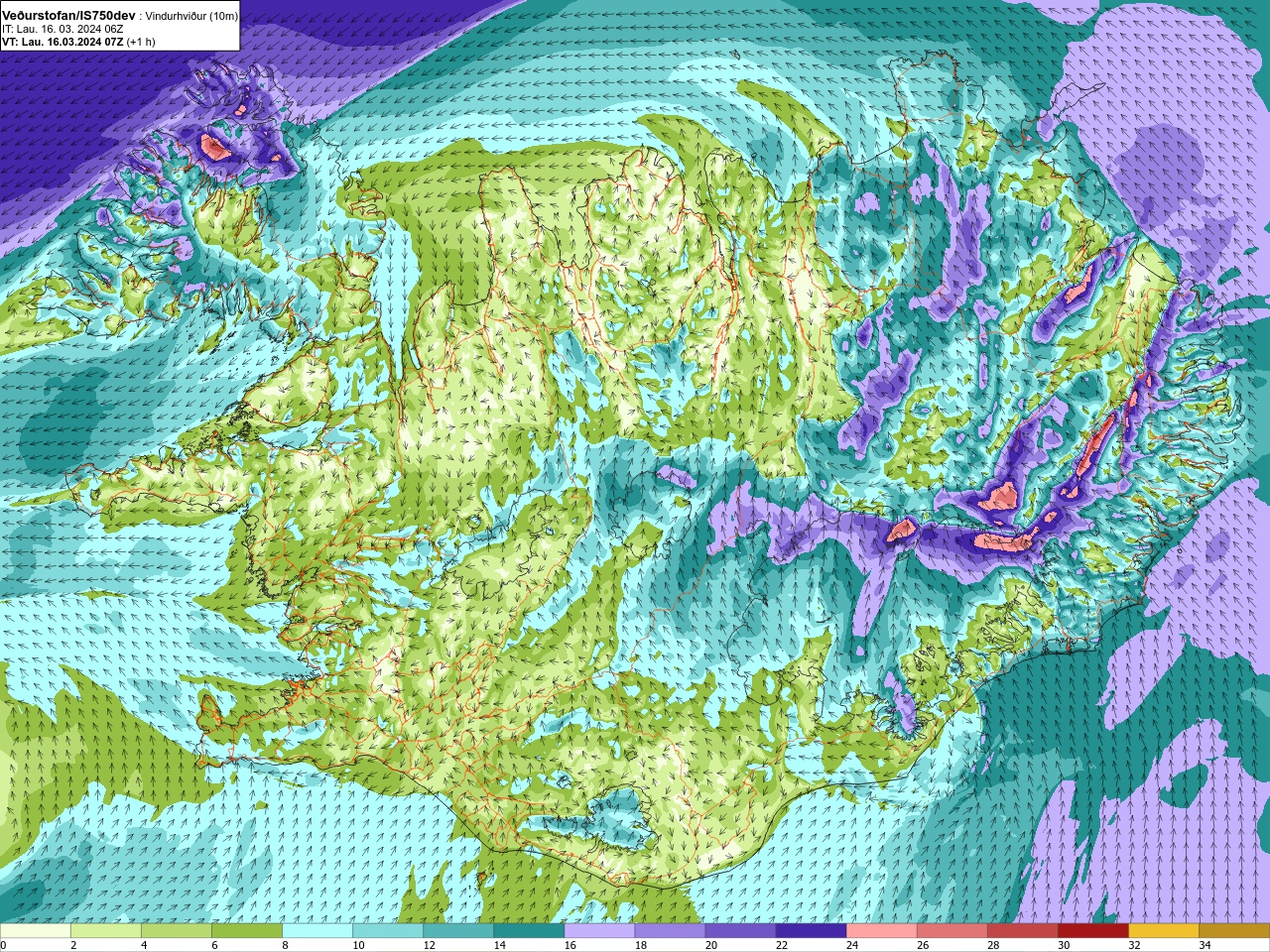Click the forecast offset "(+1 h)"
Screen dimensions: 1270x952
click(x=141, y=43)
